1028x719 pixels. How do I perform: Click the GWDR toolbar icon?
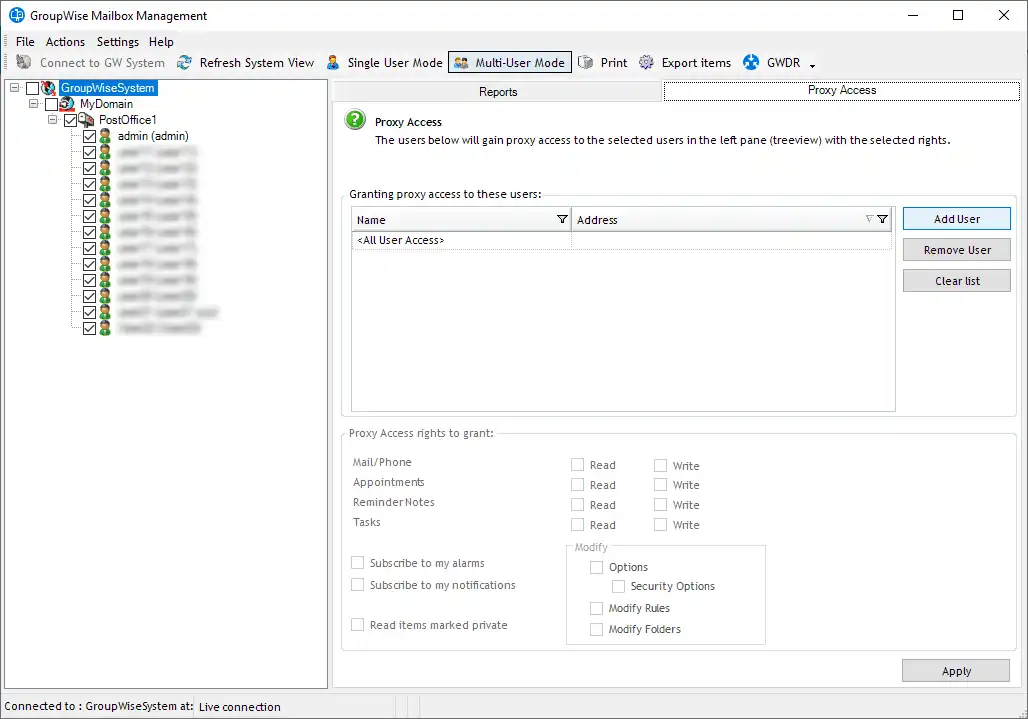pyautogui.click(x=751, y=63)
